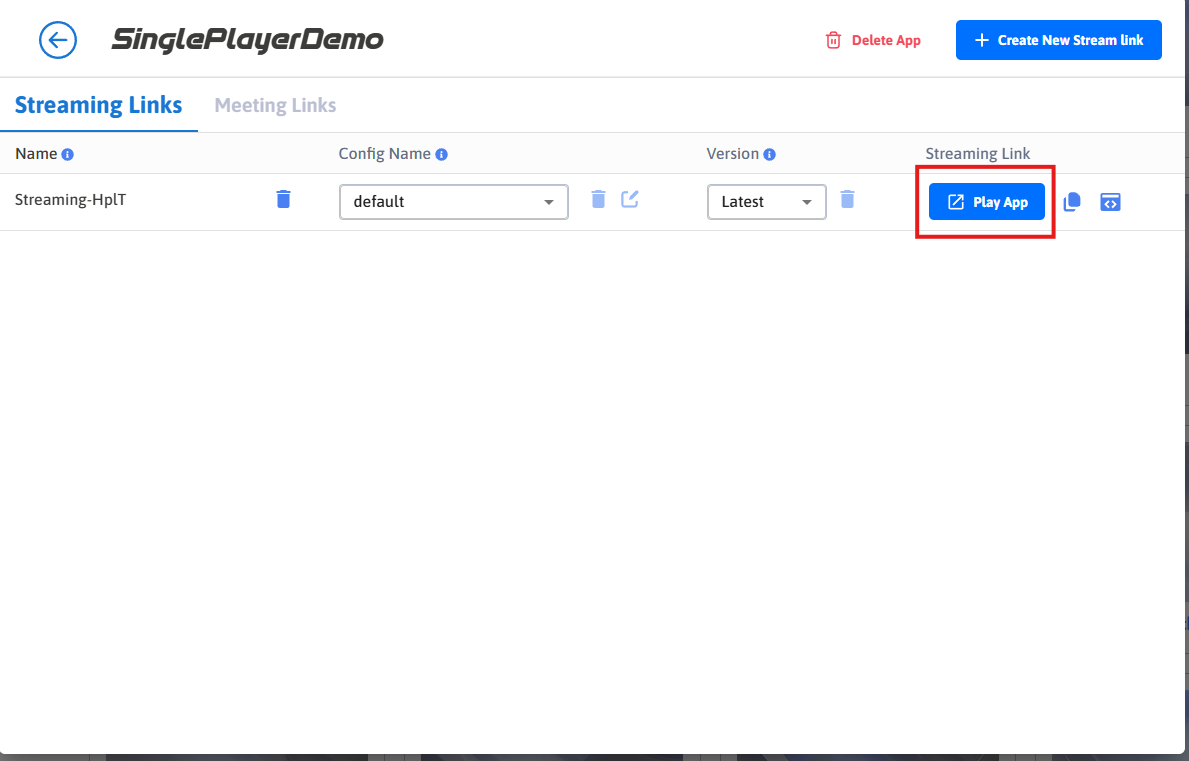Click the Streaming Link column header
This screenshot has width=1189, height=761.
(x=977, y=154)
